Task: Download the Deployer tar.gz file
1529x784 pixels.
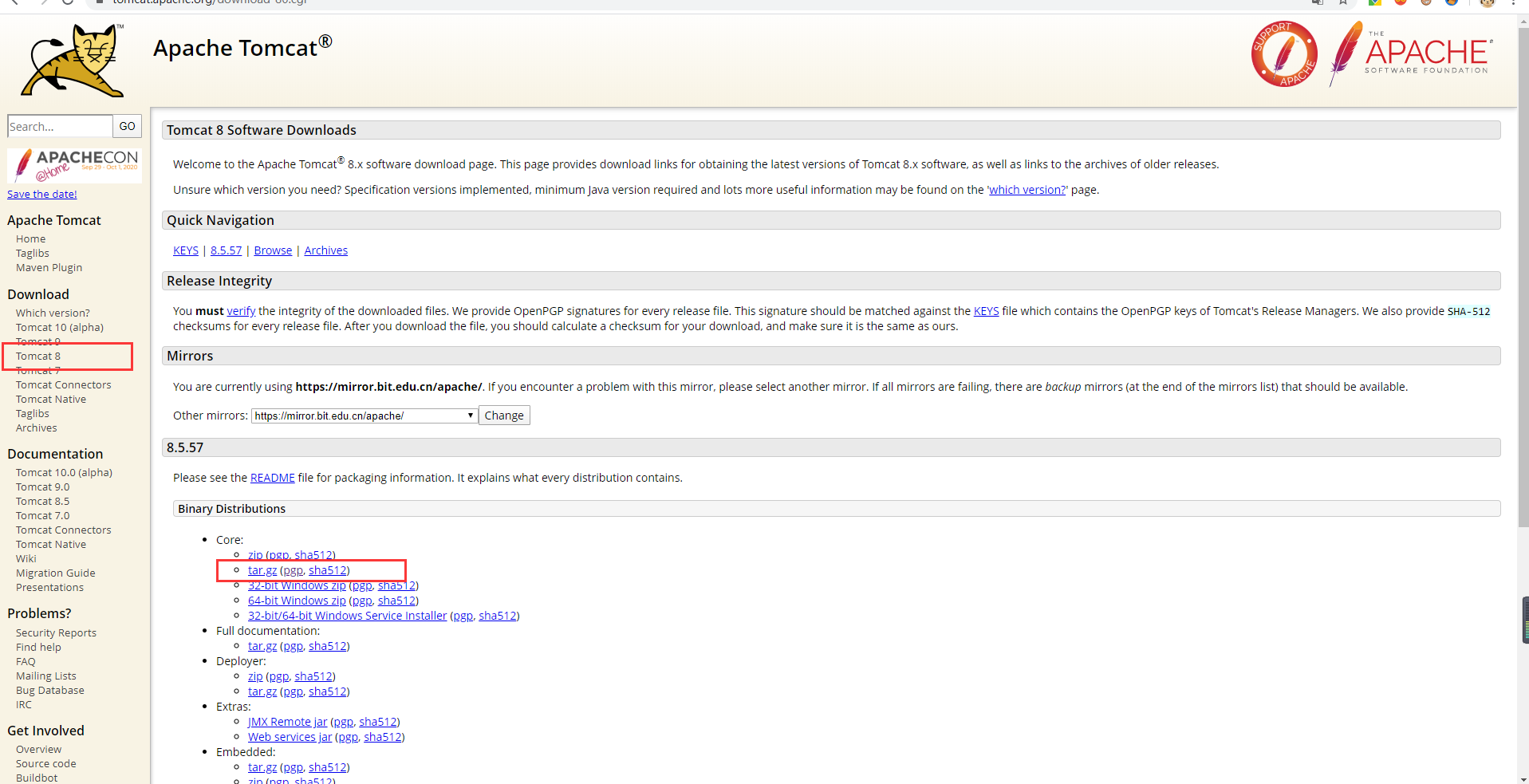Action: 262,691
